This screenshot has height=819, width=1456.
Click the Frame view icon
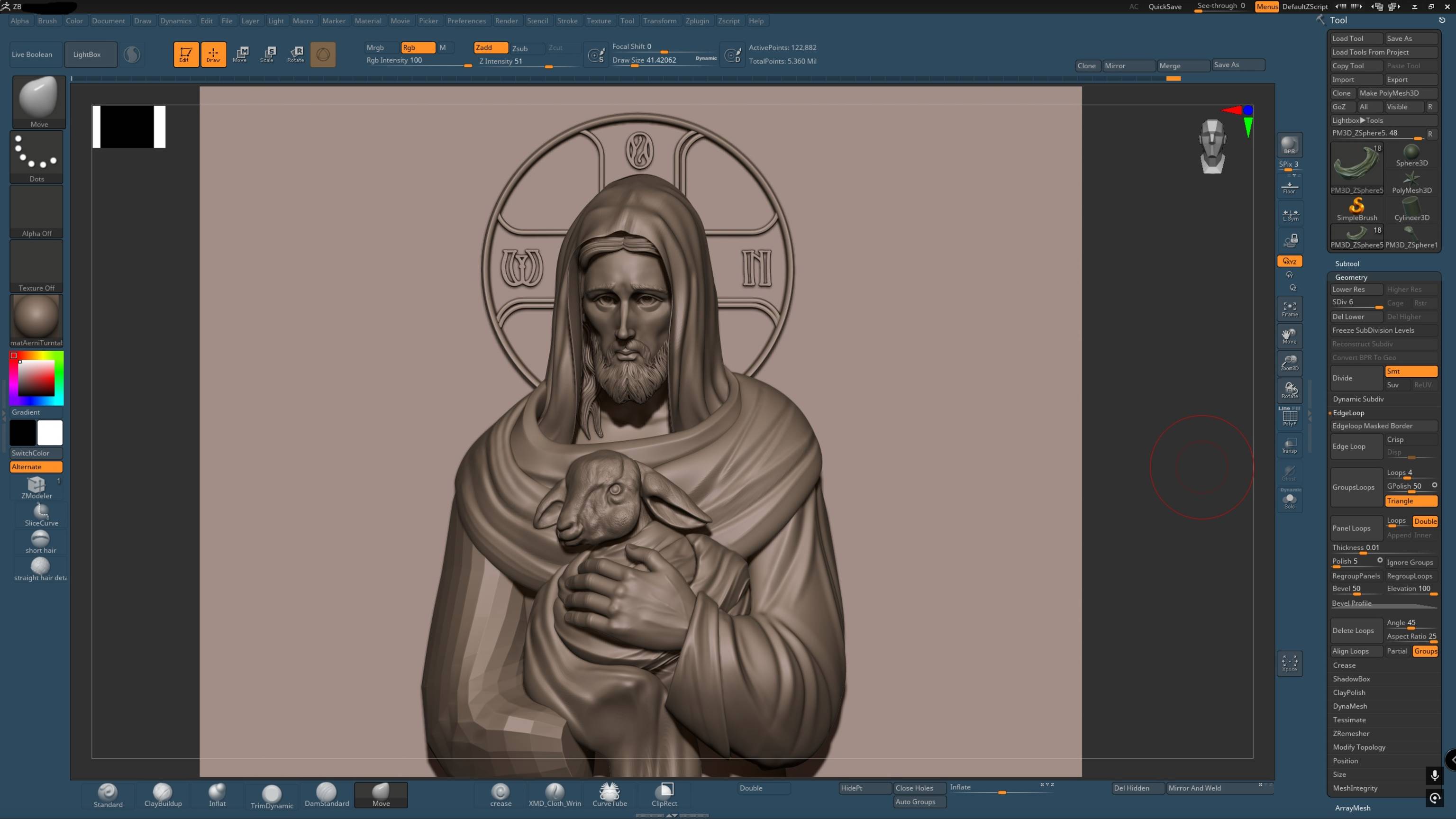[1289, 309]
